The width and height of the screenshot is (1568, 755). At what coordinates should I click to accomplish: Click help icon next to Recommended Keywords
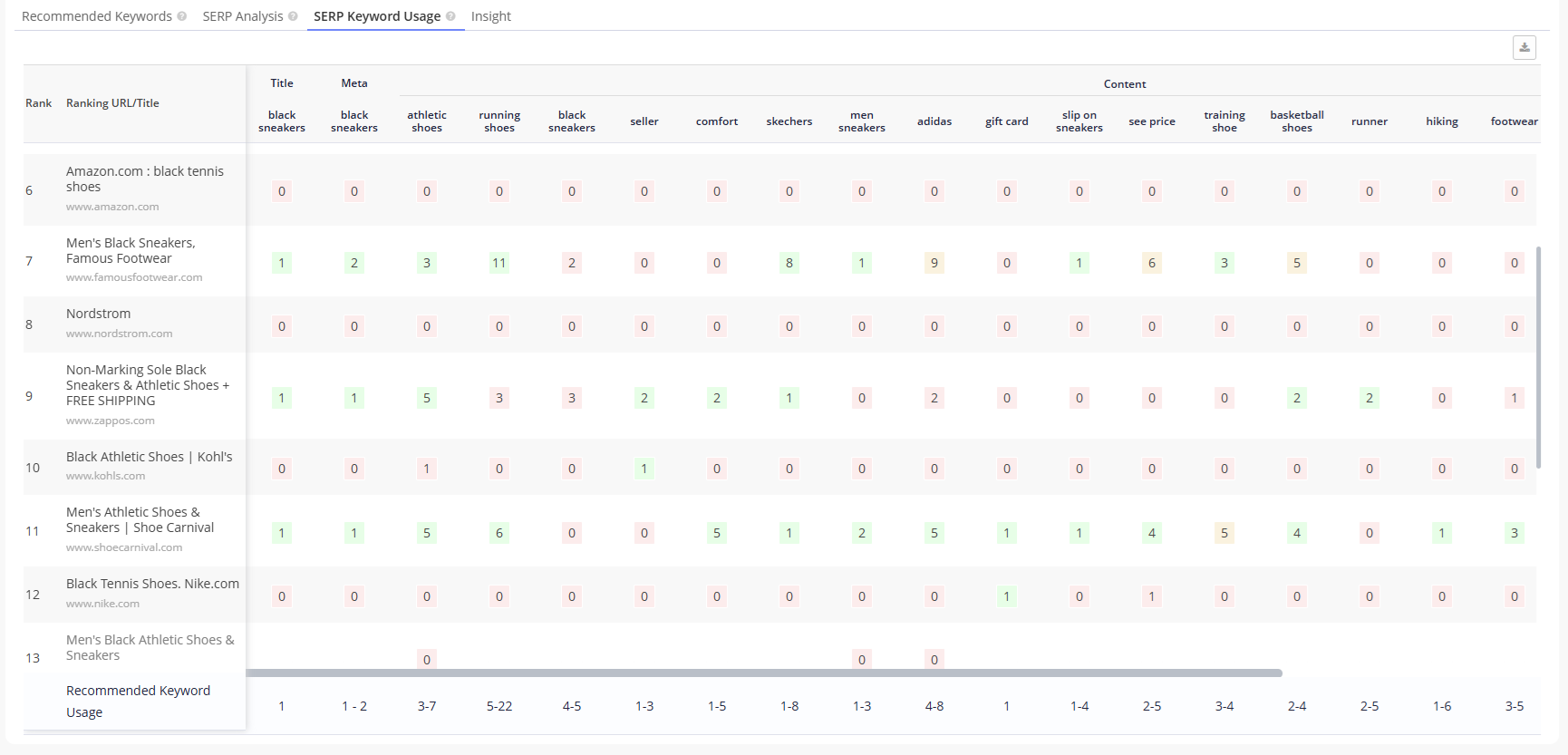(x=182, y=16)
